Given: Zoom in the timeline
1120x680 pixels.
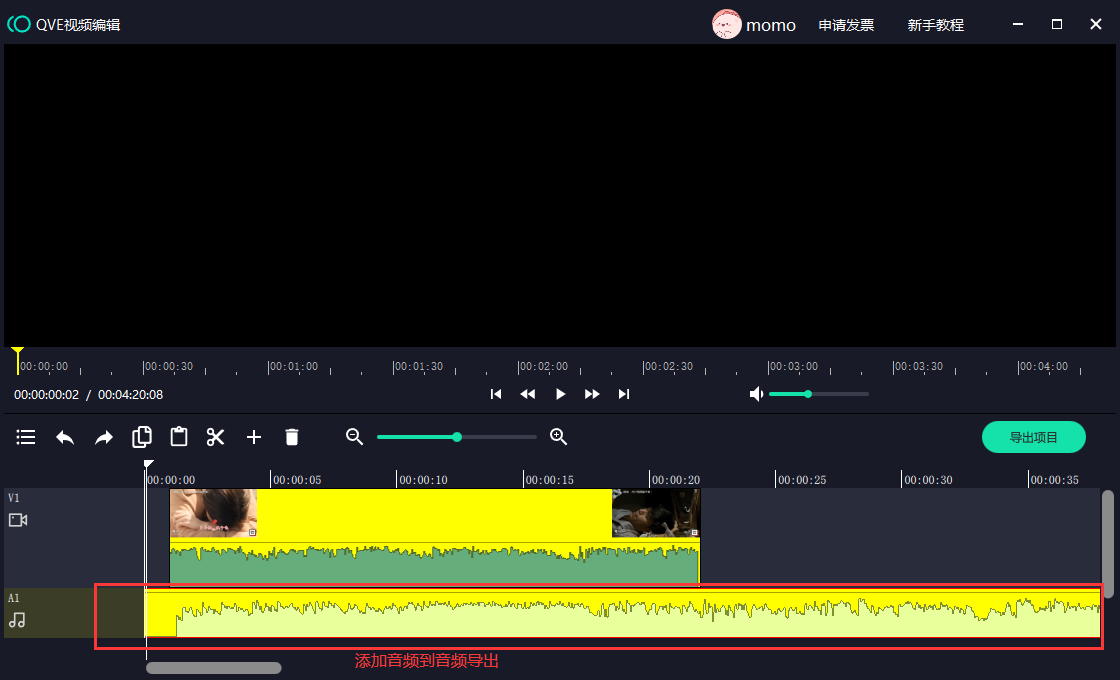Looking at the screenshot, I should [559, 437].
